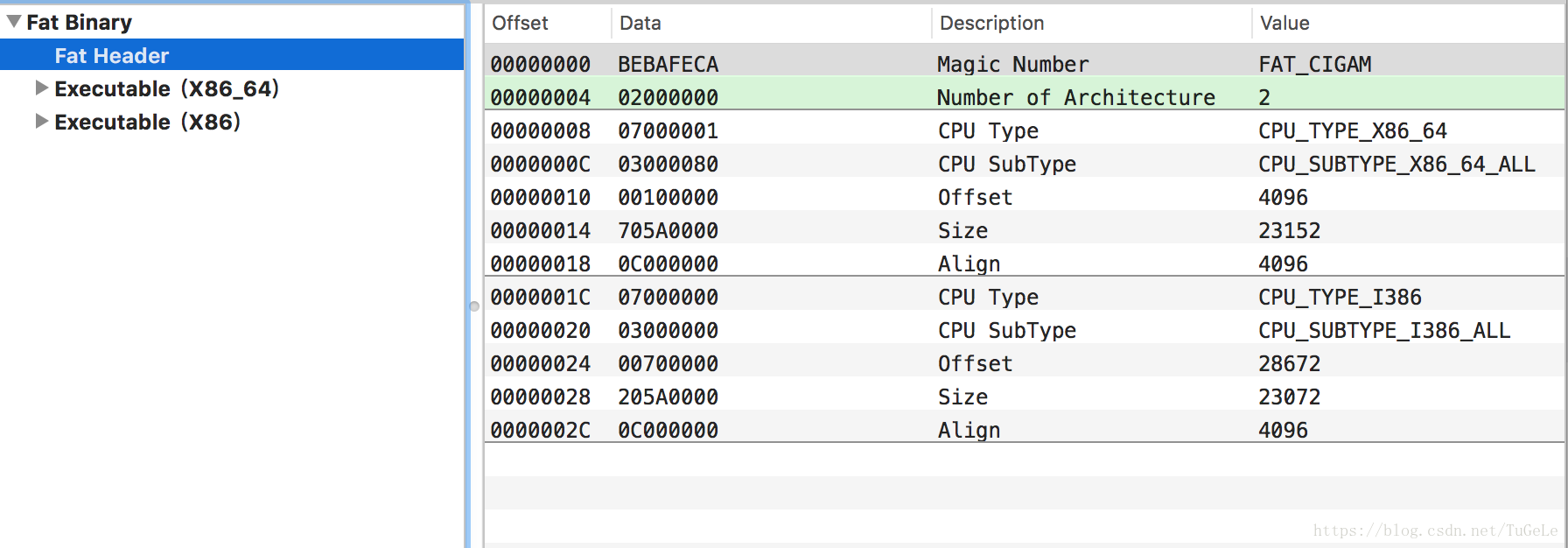
Task: Select the Executable (X86_64) label
Action: 166,88
